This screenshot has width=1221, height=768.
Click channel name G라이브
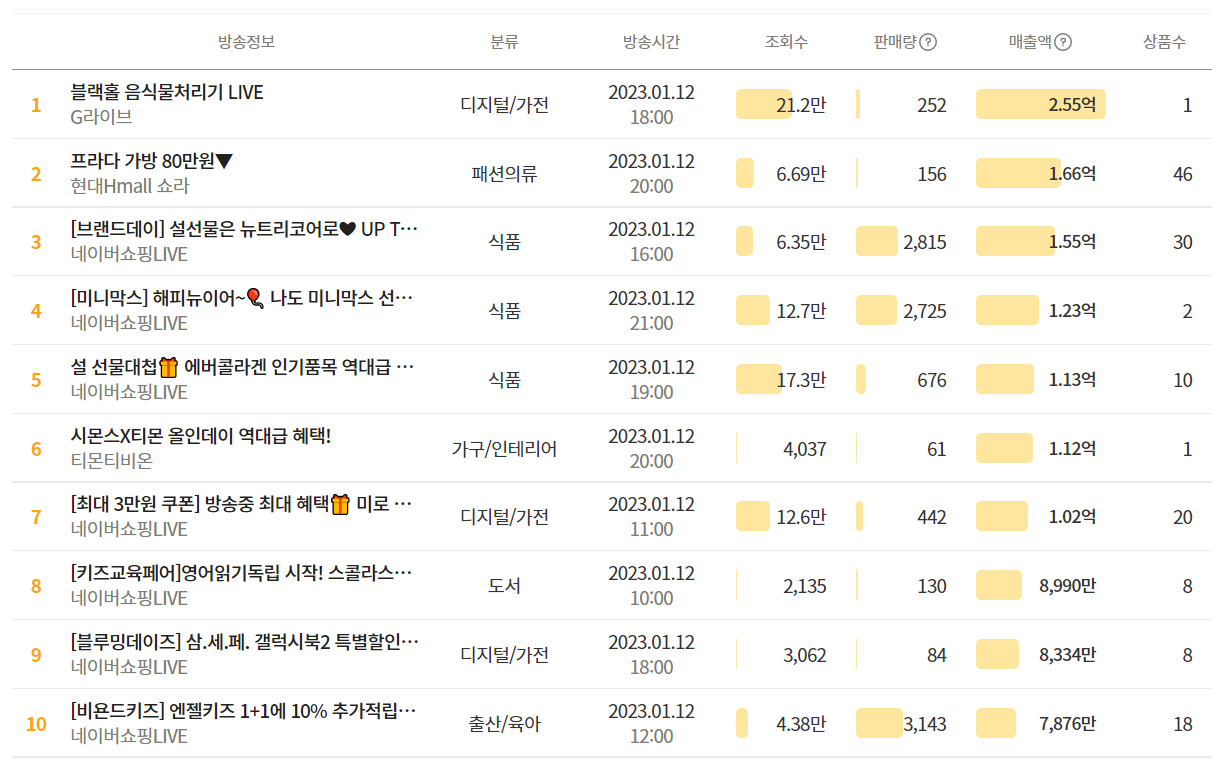click(101, 117)
